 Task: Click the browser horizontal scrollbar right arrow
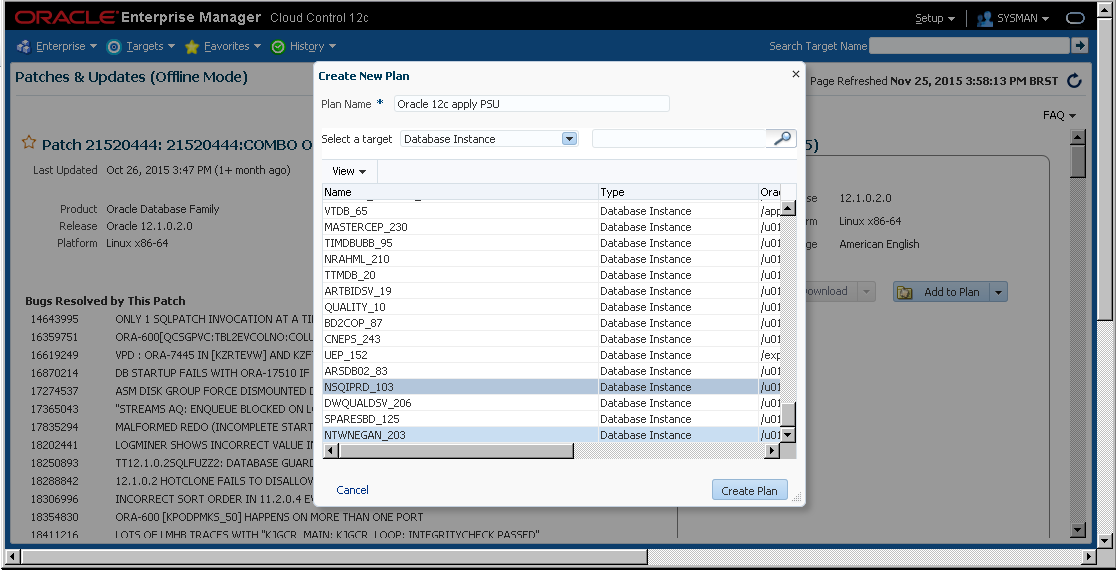[1090, 556]
